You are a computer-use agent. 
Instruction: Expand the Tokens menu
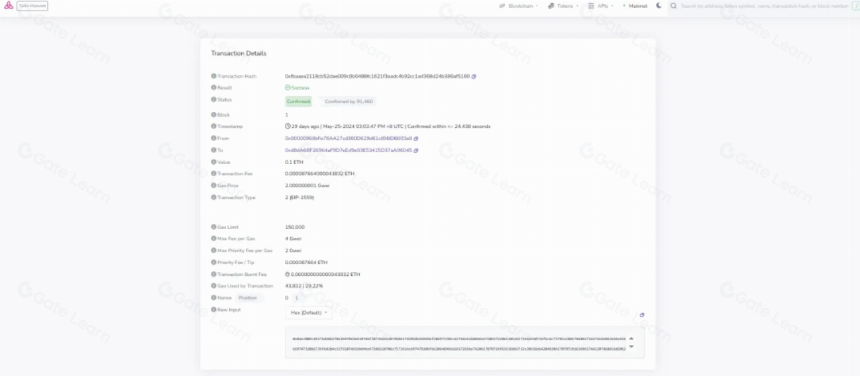point(563,6)
